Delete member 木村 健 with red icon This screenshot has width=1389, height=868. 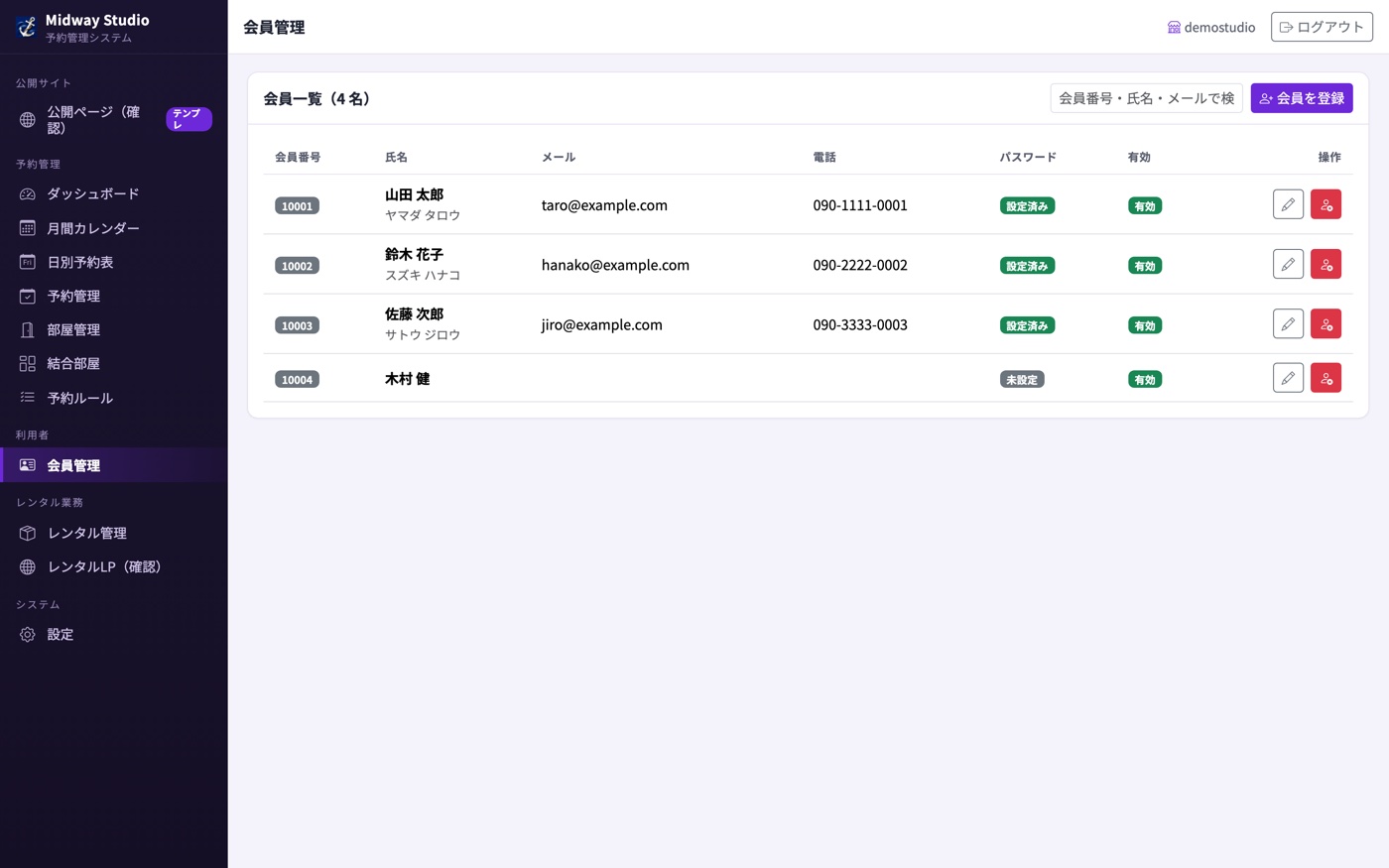tap(1326, 378)
